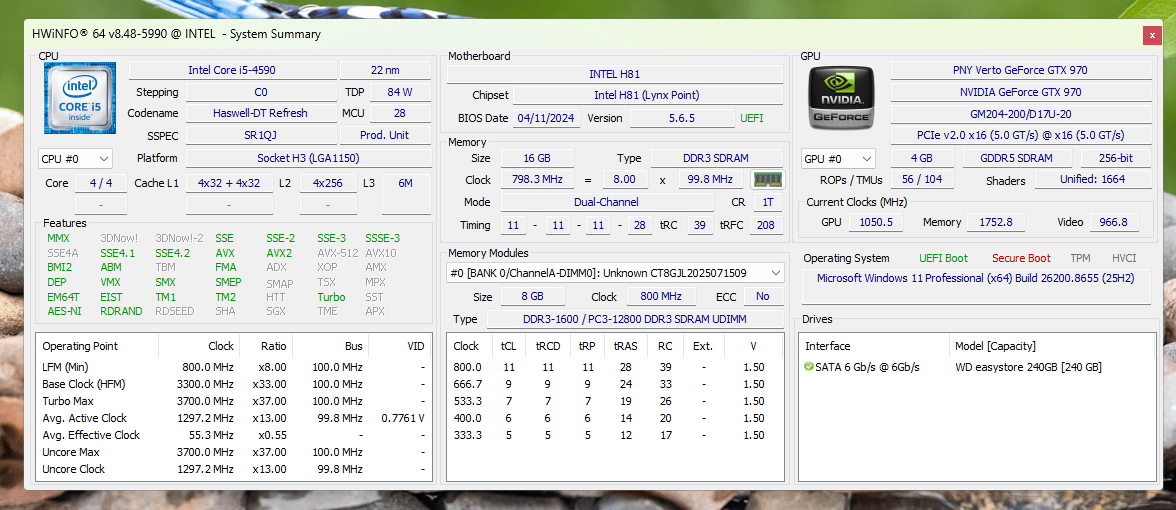Click the video clock 966.8 value
This screenshot has height=510, width=1176.
[1114, 222]
